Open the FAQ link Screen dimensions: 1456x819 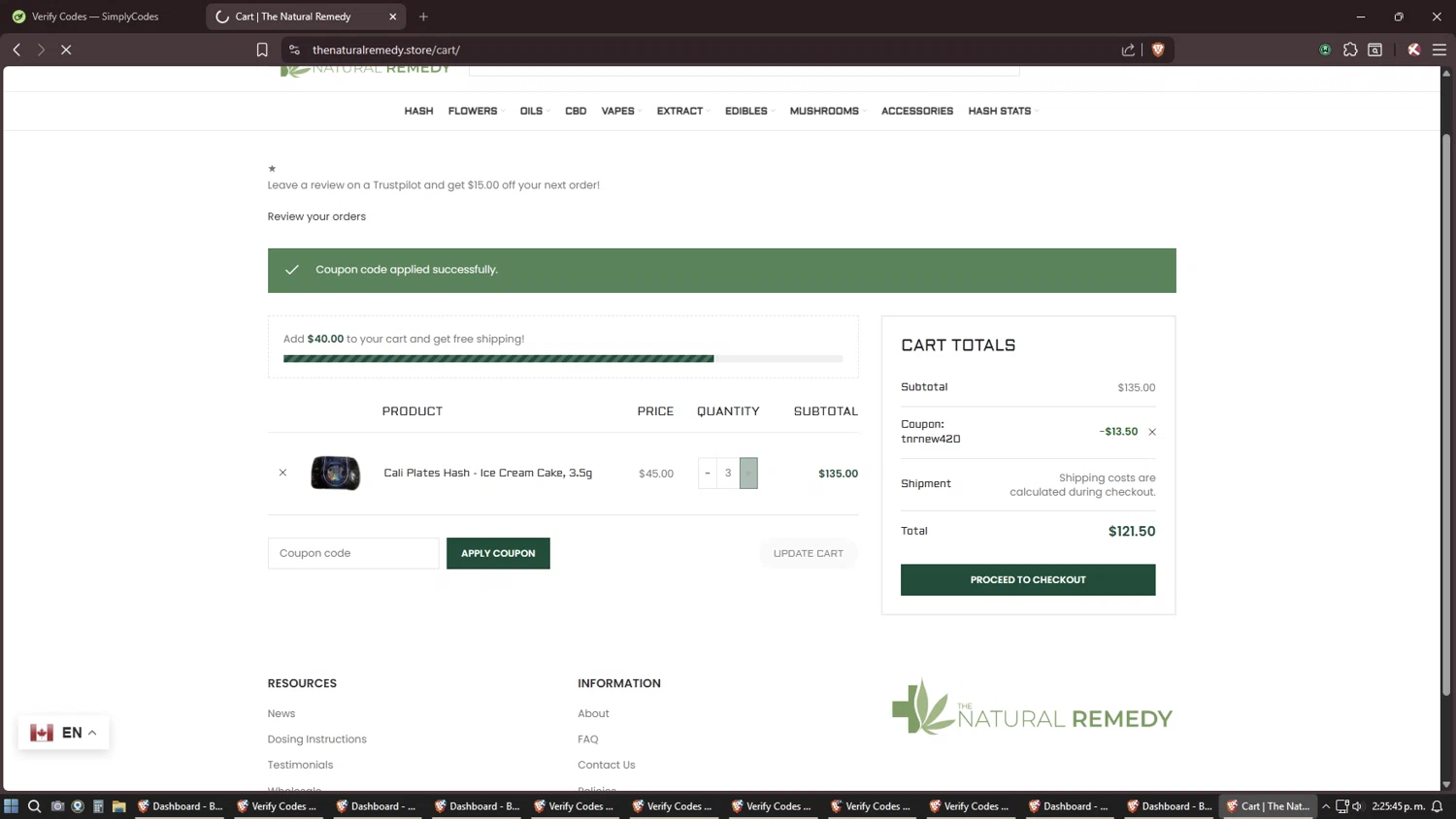click(587, 739)
